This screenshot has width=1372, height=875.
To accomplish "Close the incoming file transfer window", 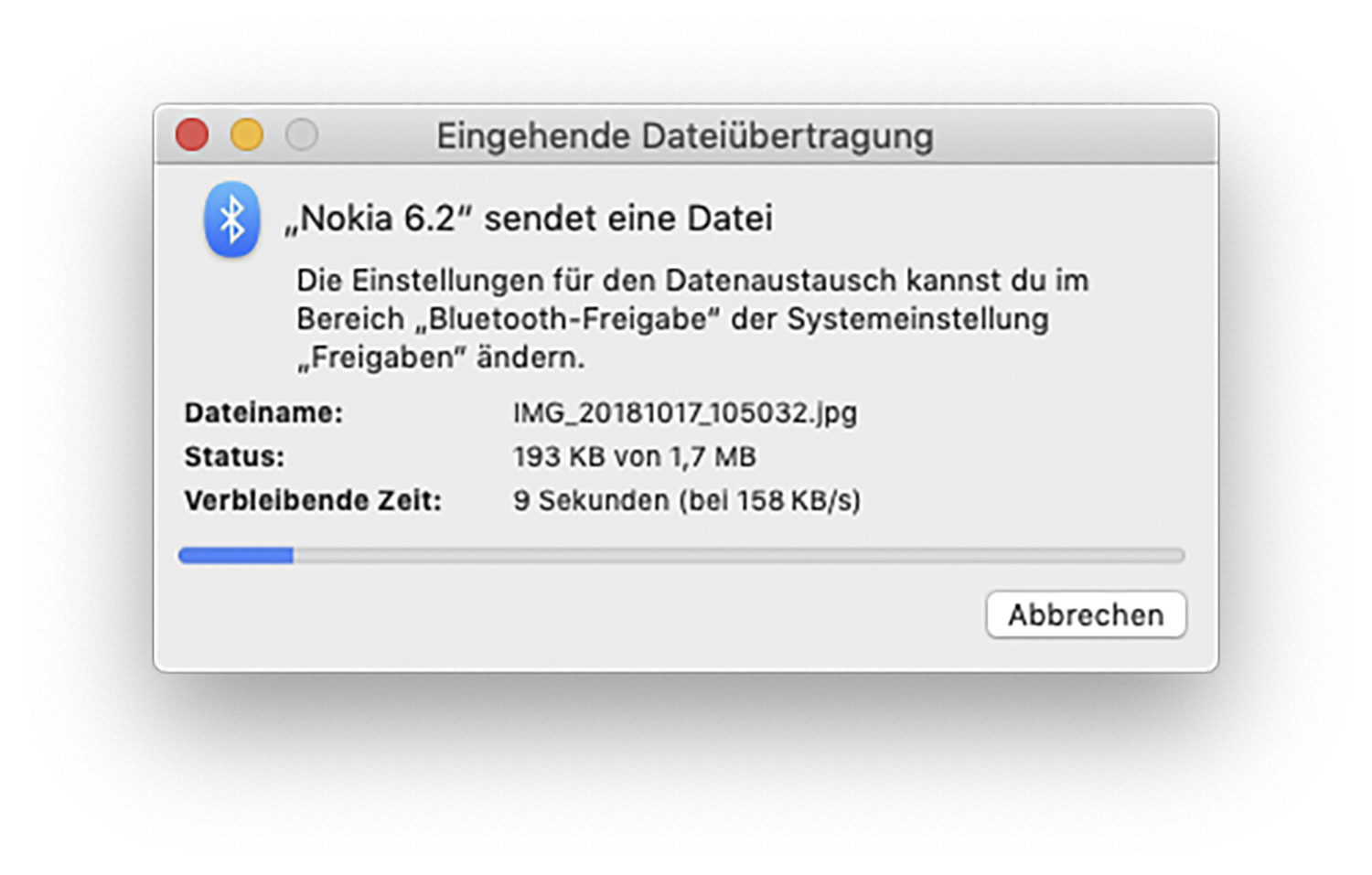I will tap(192, 134).
